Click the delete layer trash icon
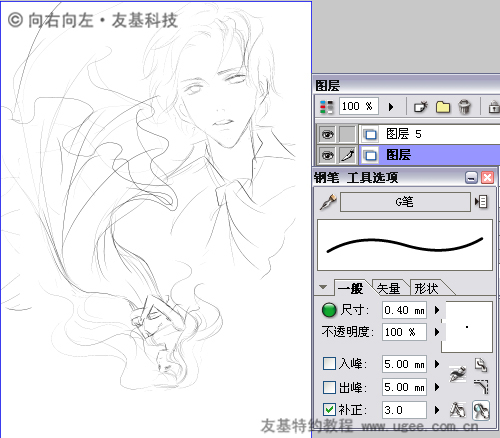Viewport: 500px width, 438px height. pos(464,107)
